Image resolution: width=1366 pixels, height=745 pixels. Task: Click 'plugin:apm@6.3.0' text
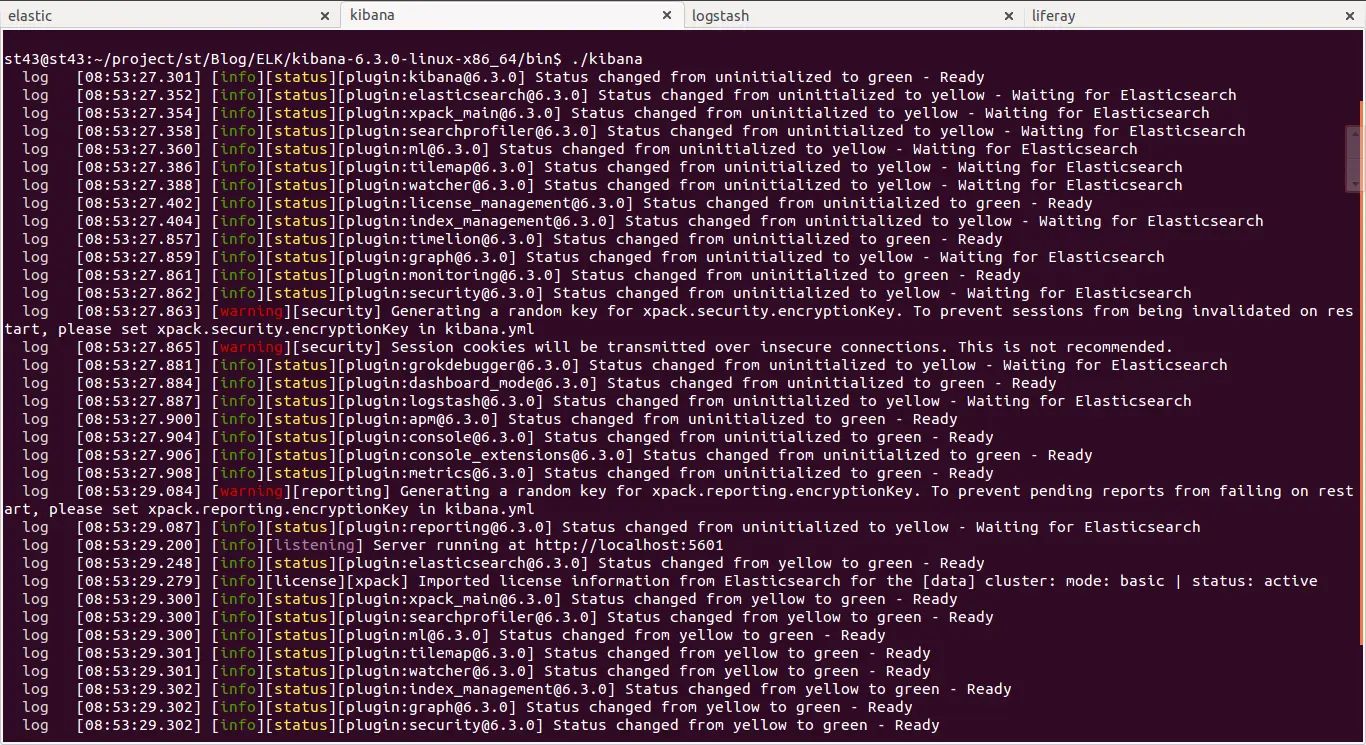(x=420, y=419)
